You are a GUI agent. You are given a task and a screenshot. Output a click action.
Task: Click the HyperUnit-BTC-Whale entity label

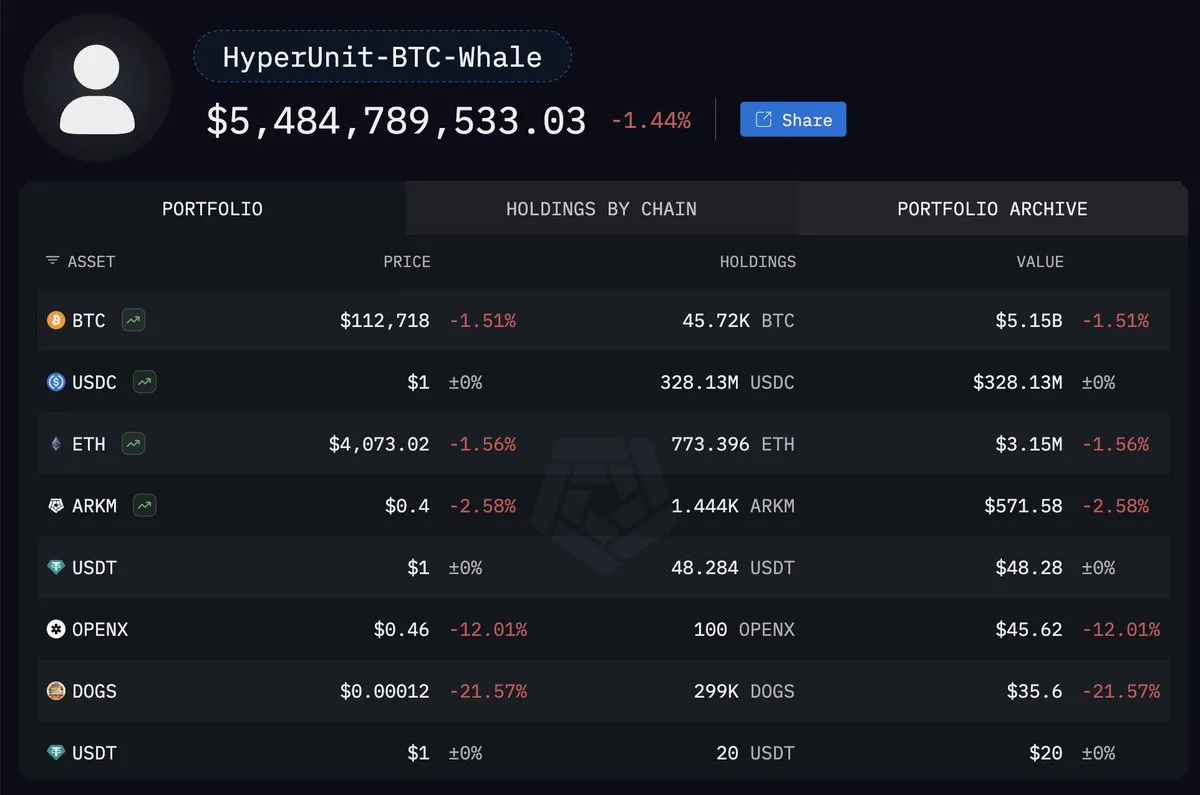[382, 56]
